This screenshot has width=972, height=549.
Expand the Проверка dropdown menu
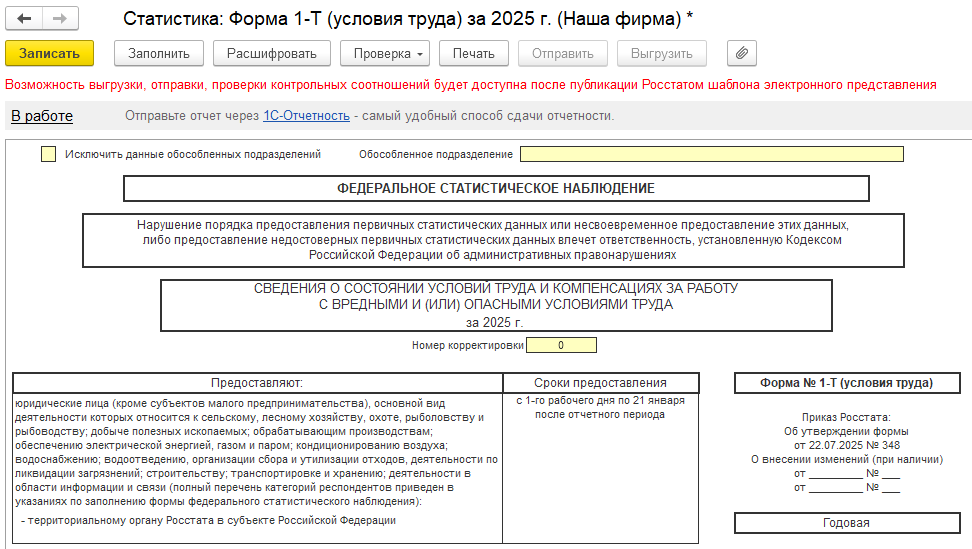point(384,53)
